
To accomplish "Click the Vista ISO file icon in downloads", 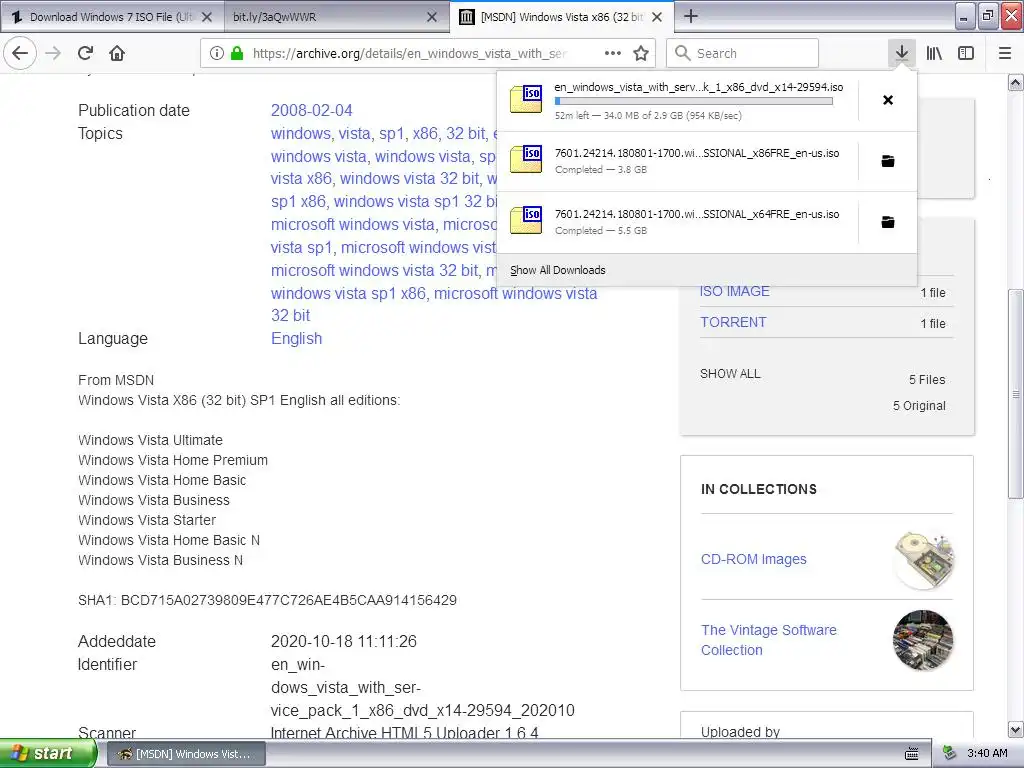I will point(526,99).
